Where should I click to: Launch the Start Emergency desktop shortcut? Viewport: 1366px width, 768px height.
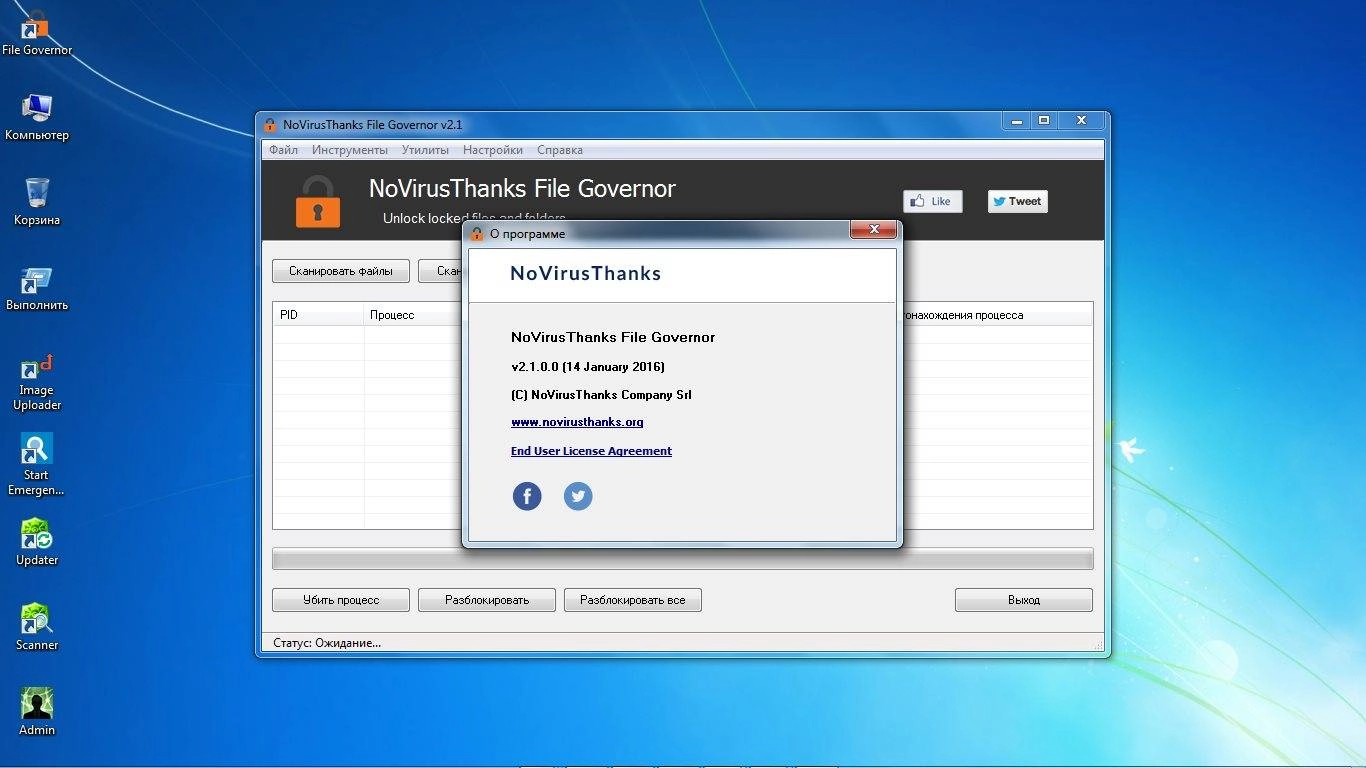point(37,465)
